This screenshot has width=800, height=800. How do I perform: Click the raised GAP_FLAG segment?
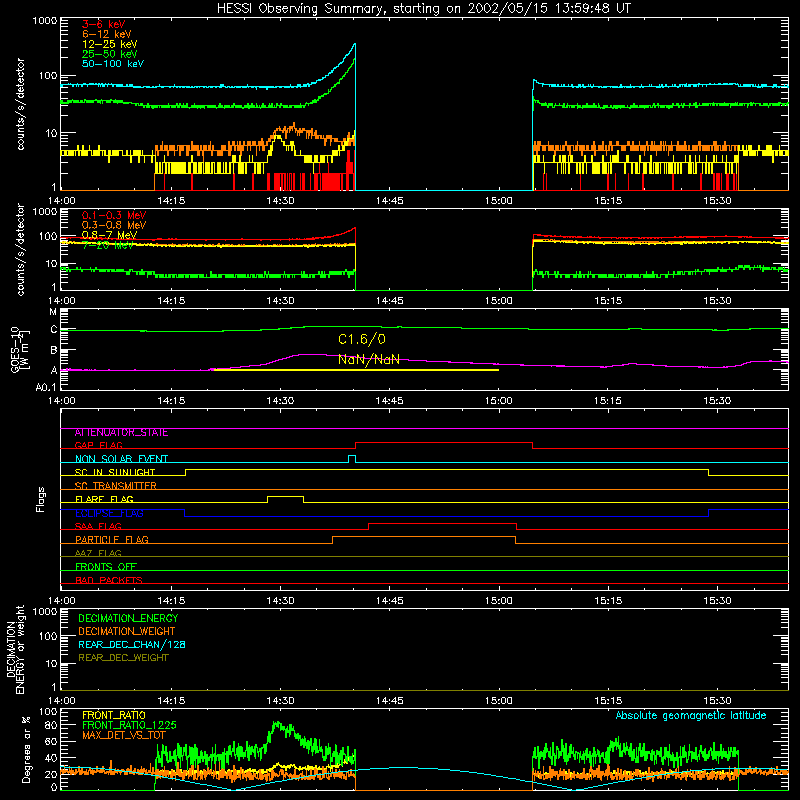(444, 443)
